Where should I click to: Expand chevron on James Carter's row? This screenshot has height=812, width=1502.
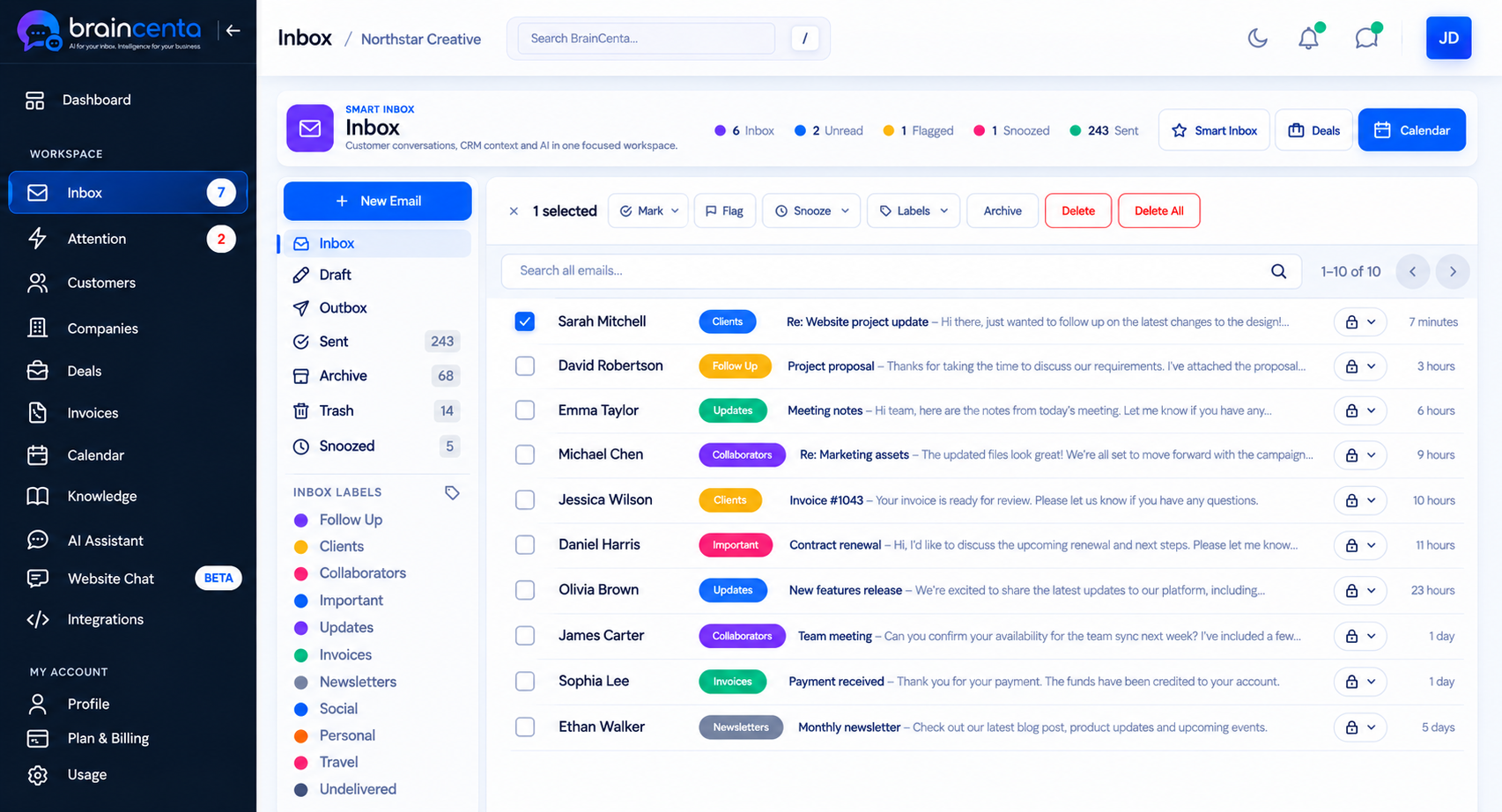coord(1372,636)
